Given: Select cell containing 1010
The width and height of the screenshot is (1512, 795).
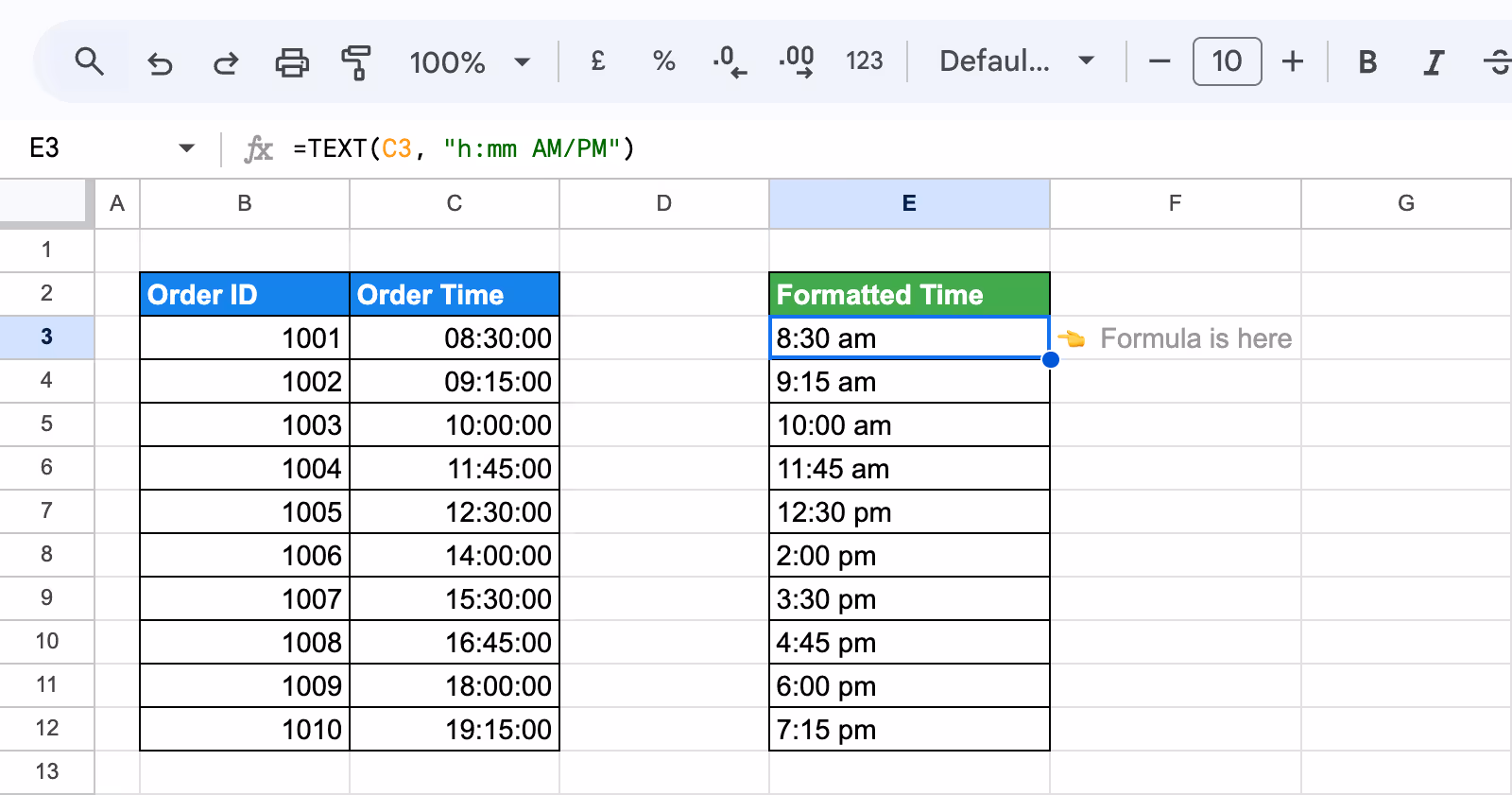Looking at the screenshot, I should 245,730.
